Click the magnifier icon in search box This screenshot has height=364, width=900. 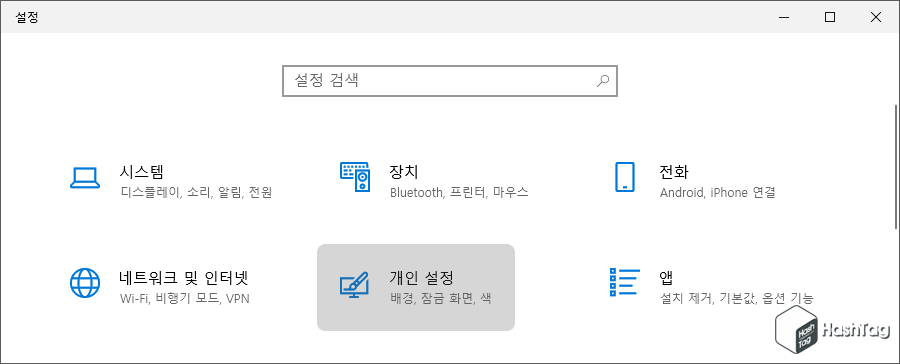point(603,80)
